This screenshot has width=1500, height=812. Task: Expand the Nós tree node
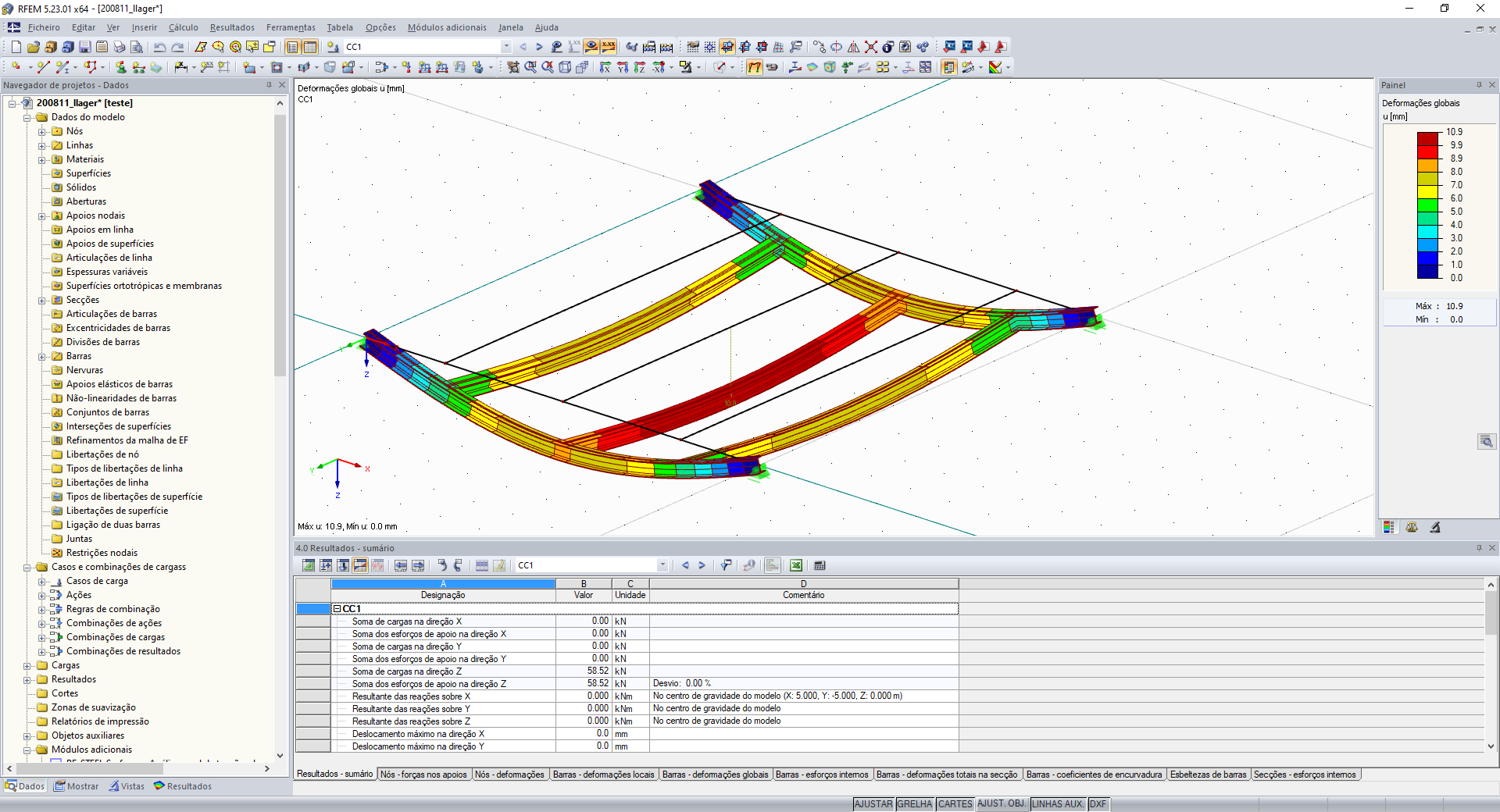[x=42, y=132]
